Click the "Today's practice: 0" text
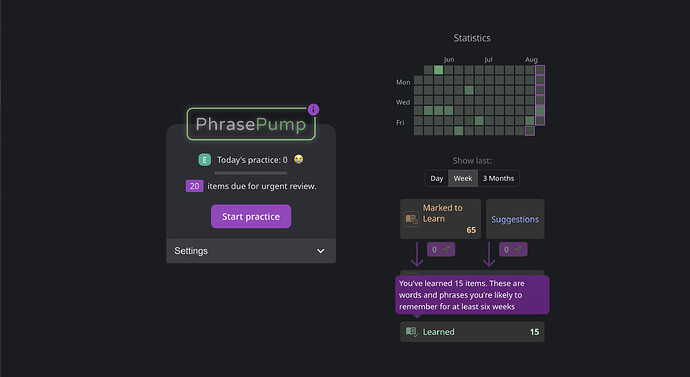Viewport: 690px width, 377px height. [x=252, y=160]
